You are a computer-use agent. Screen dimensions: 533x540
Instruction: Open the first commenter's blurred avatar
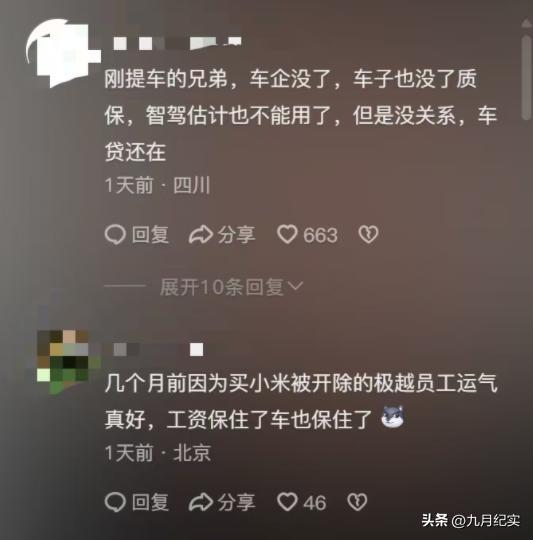(62, 53)
